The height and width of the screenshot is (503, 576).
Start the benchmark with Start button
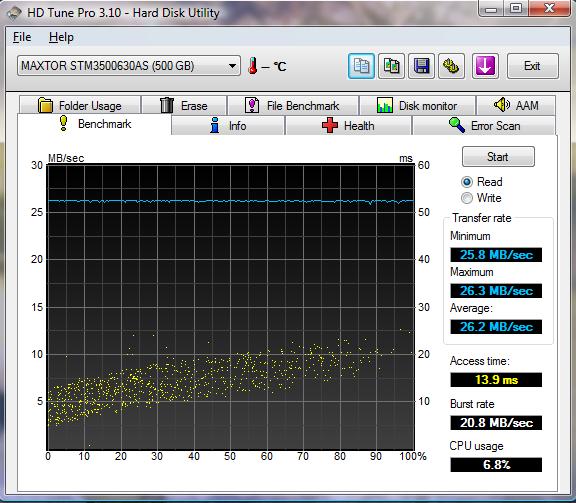tap(498, 157)
